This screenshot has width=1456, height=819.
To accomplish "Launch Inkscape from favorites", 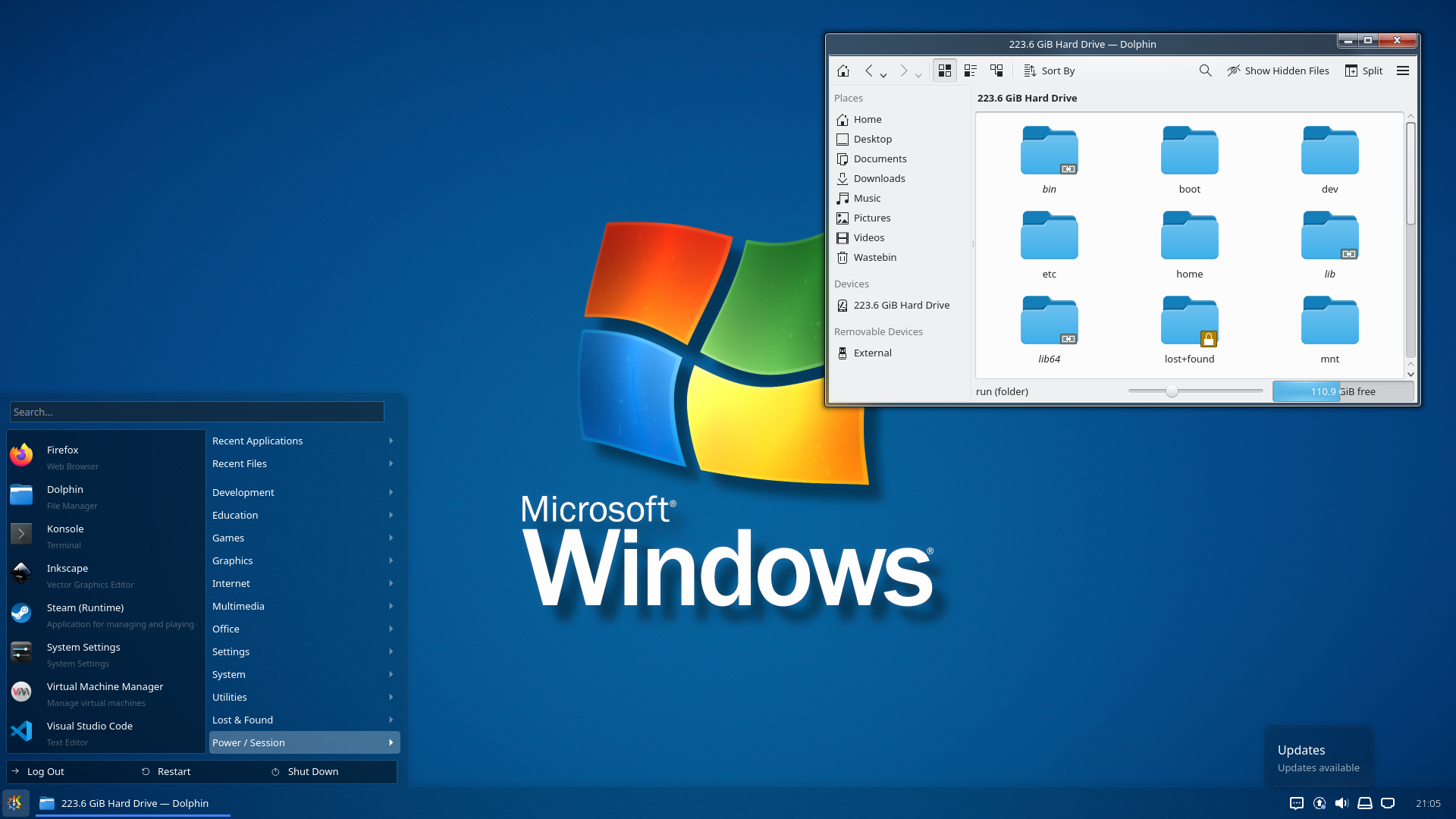I will [106, 576].
